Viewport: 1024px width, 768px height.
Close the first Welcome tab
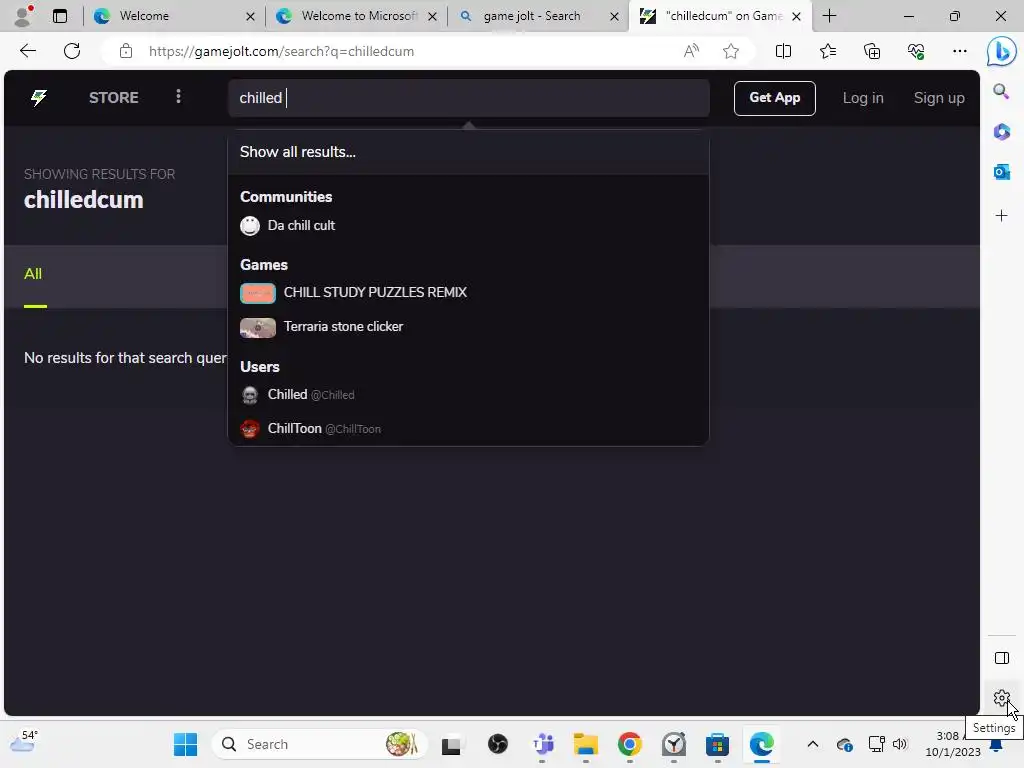click(x=250, y=16)
